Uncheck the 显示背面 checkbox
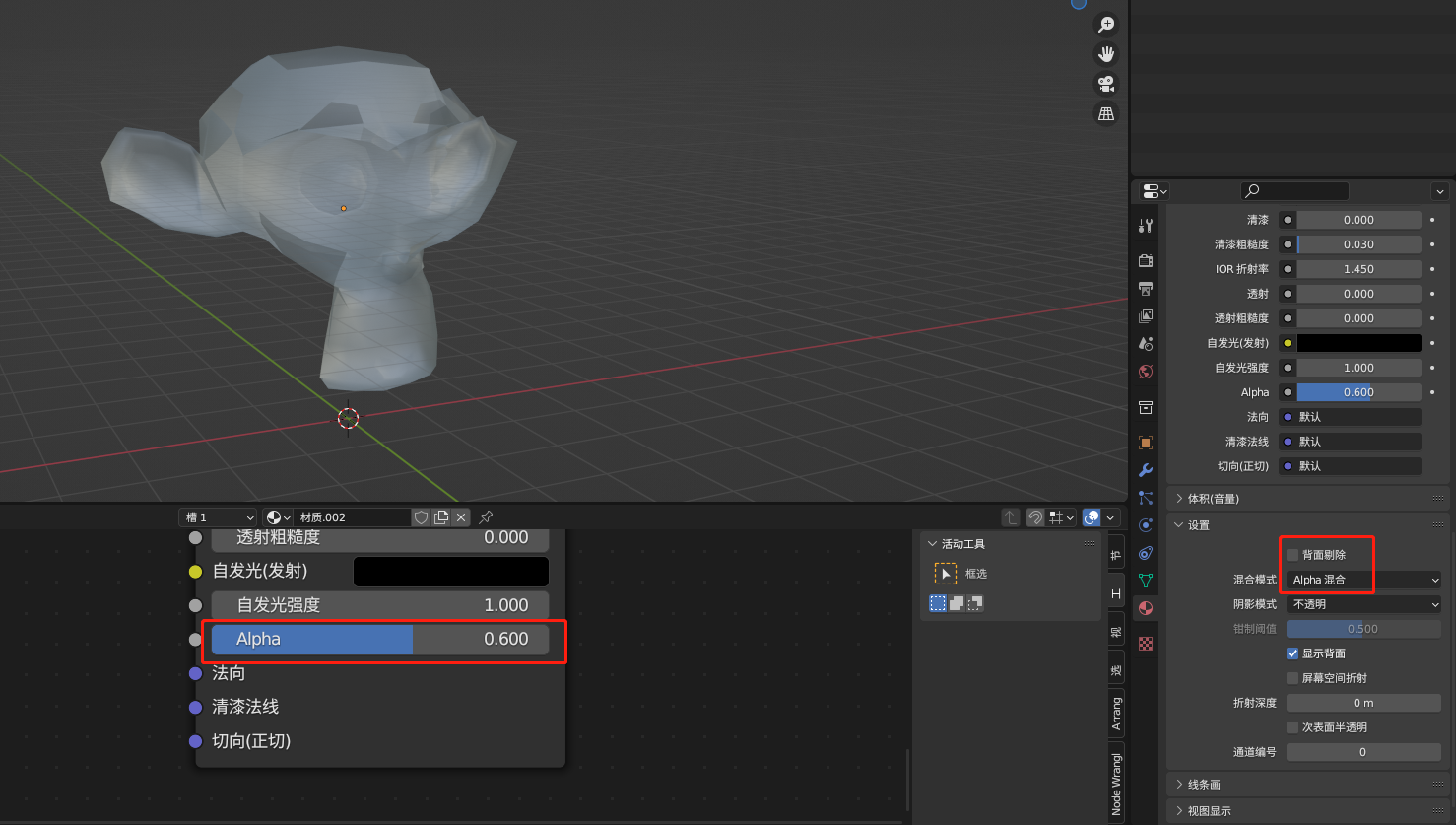This screenshot has width=1456, height=825. tap(1292, 653)
